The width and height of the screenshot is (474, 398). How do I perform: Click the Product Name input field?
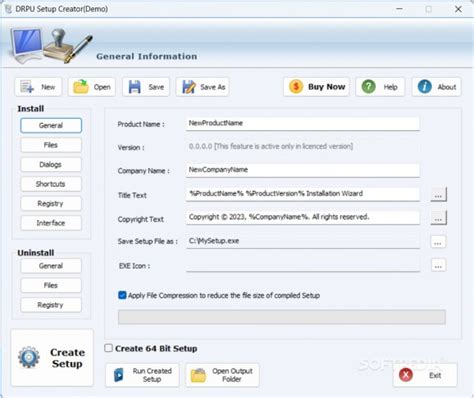(303, 123)
